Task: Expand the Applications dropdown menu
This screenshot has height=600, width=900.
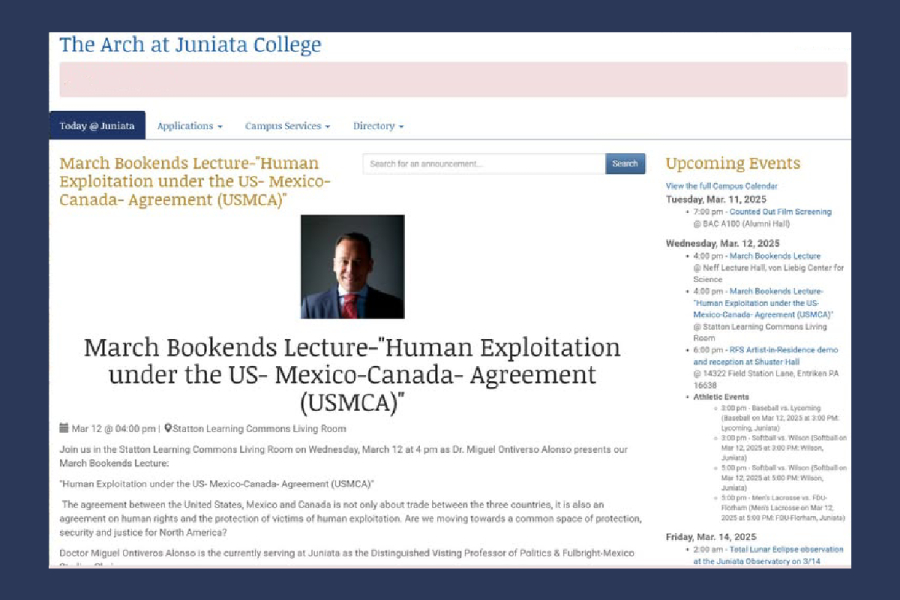Action: tap(189, 126)
